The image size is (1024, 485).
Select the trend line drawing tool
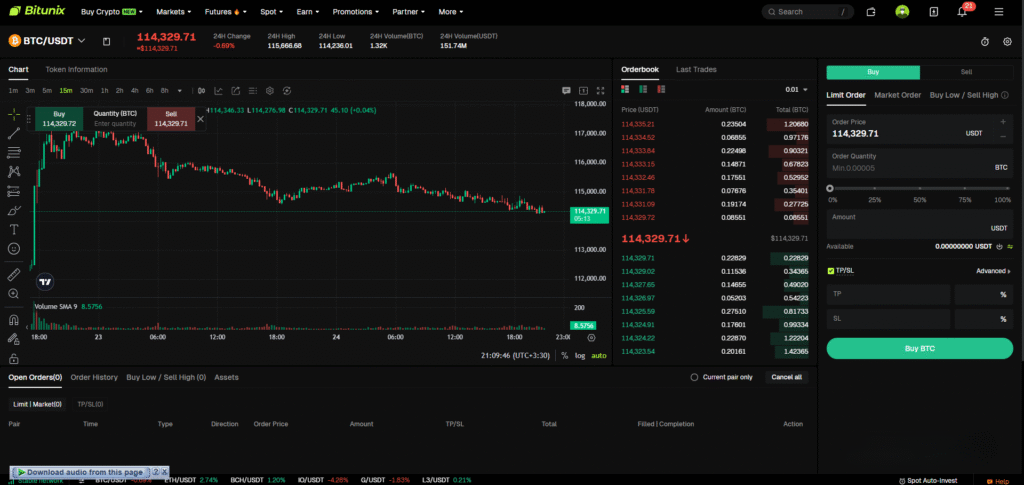(x=14, y=133)
